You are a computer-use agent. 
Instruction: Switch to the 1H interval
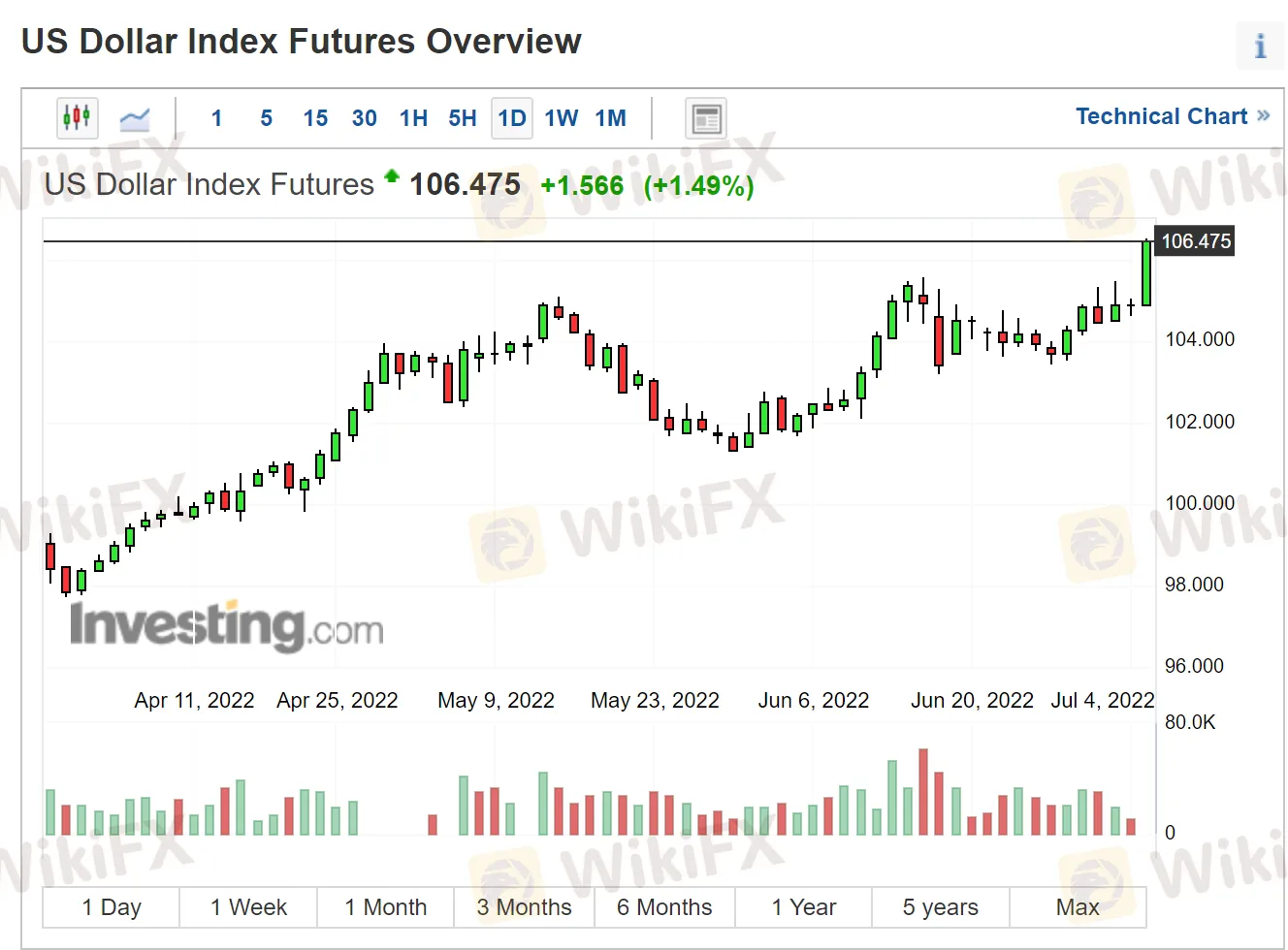(413, 118)
